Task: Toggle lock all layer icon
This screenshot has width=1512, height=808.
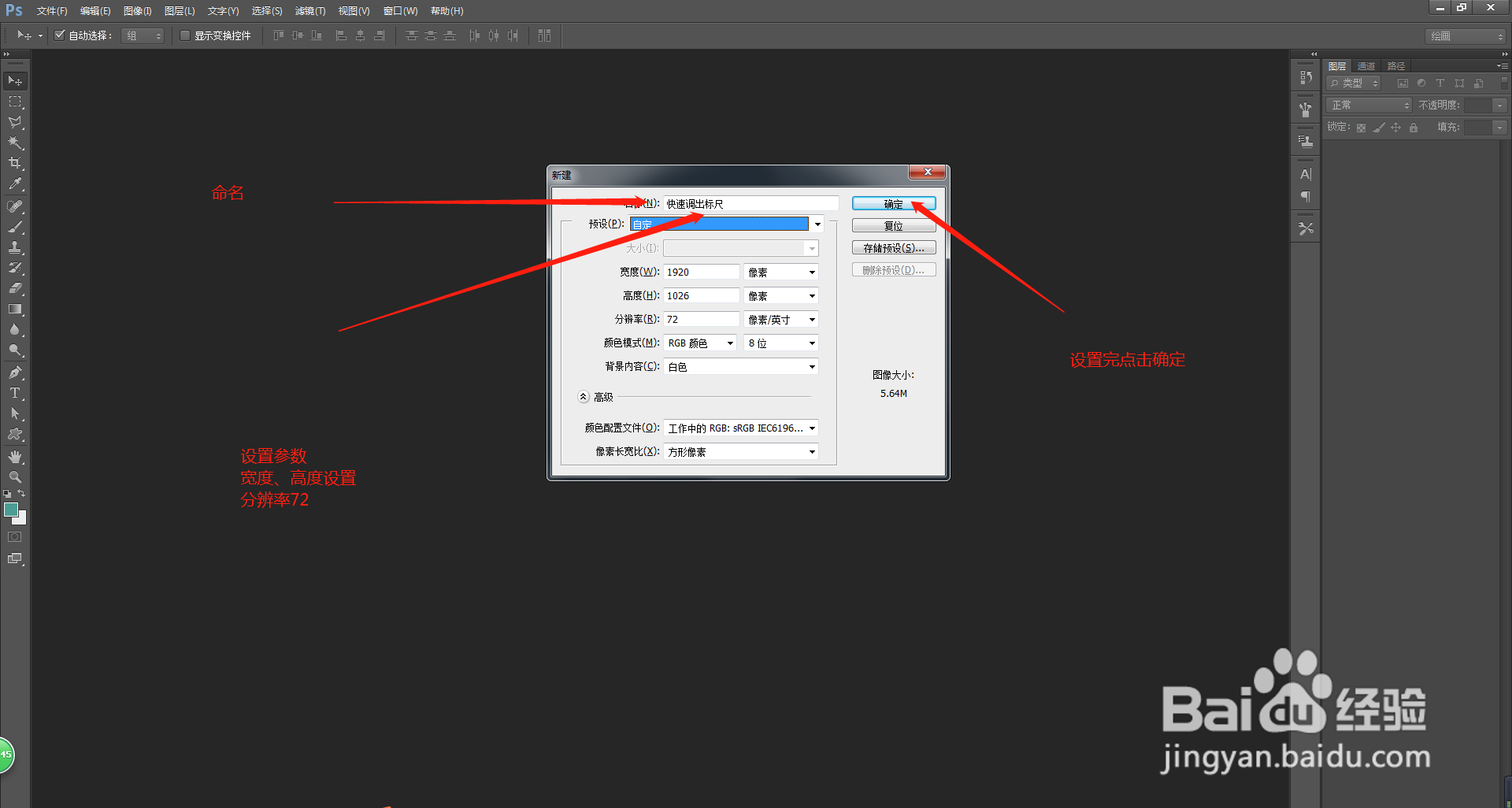Action: point(1414,128)
